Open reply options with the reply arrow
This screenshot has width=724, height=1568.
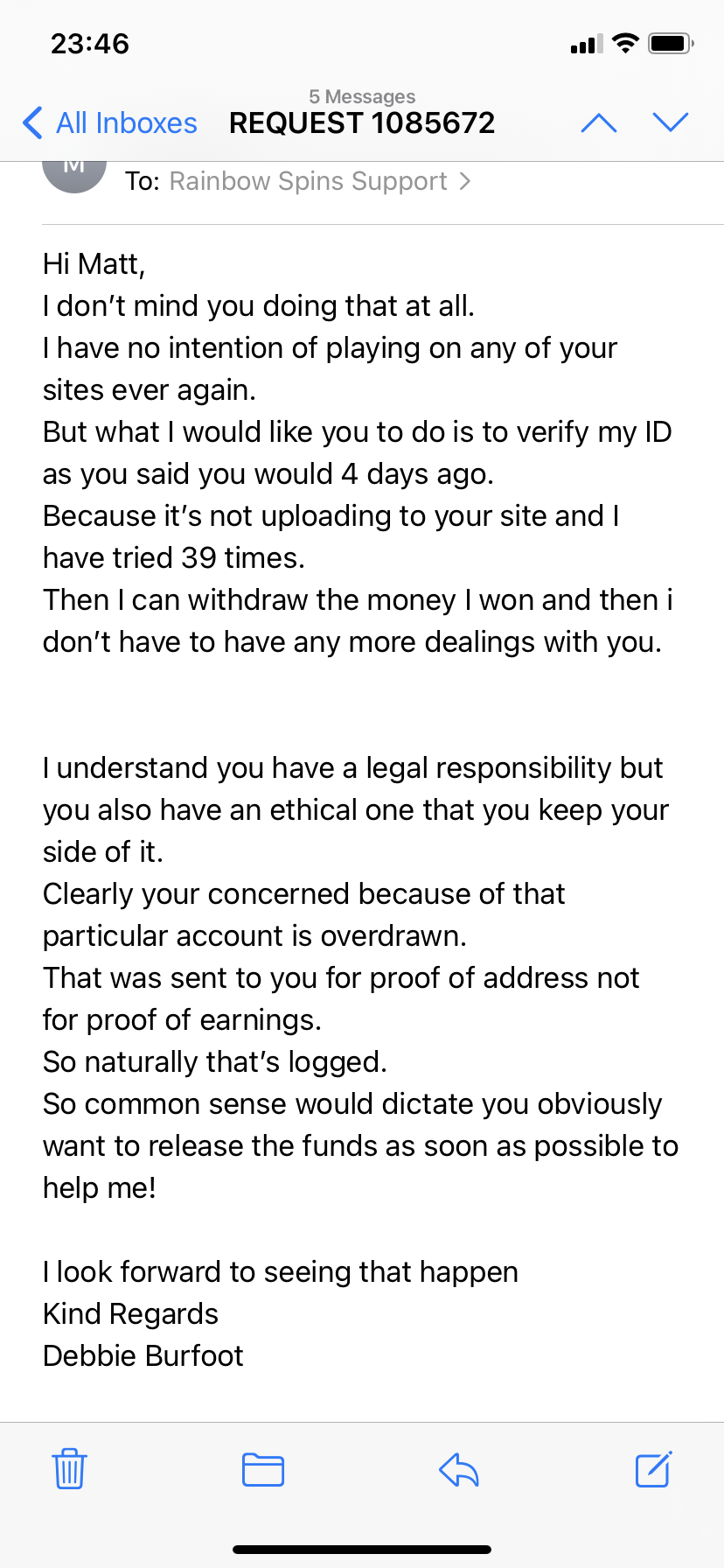pos(459,1469)
